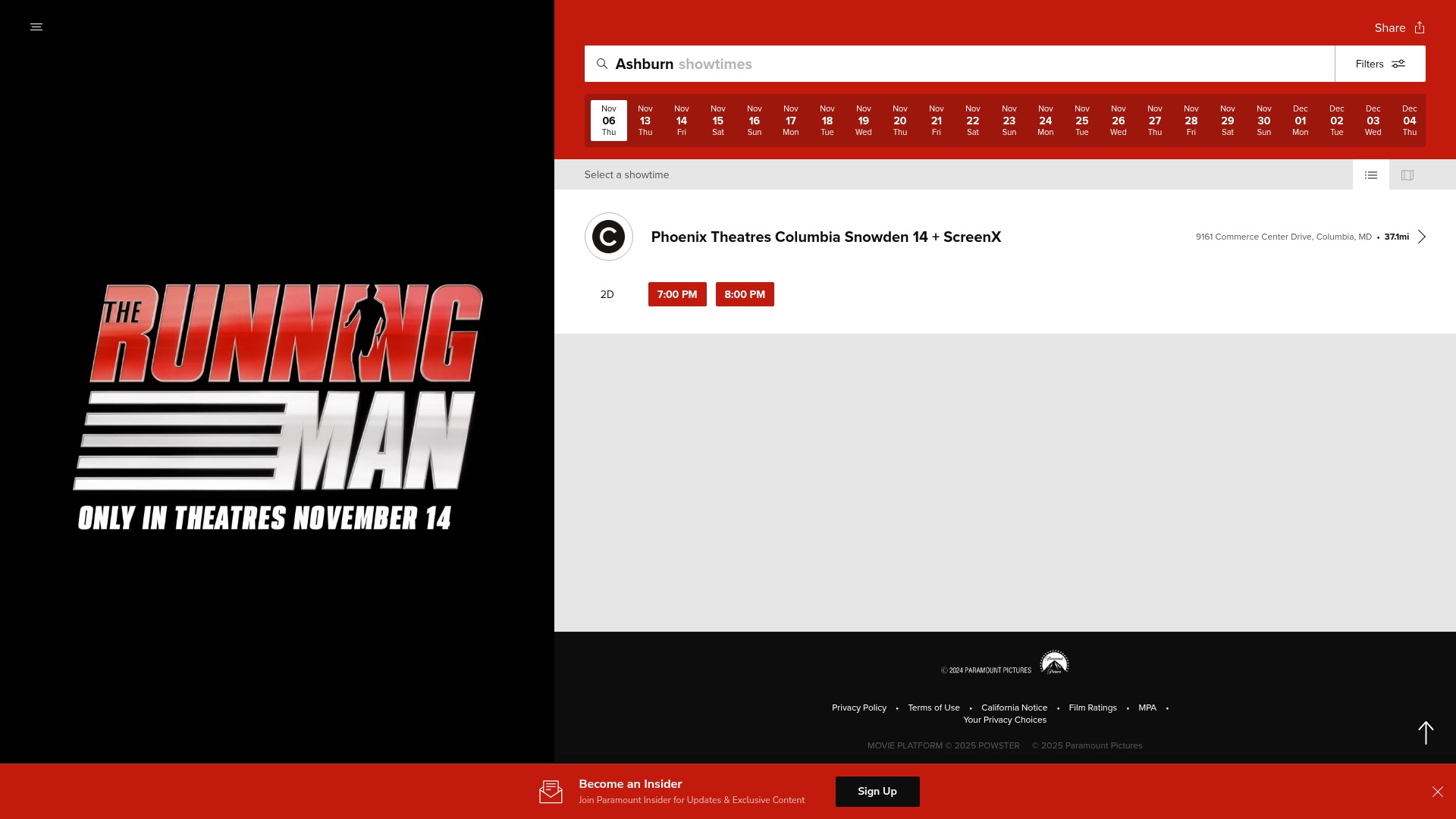
Task: Select date Dec 01 Mon
Action: pyautogui.click(x=1301, y=121)
